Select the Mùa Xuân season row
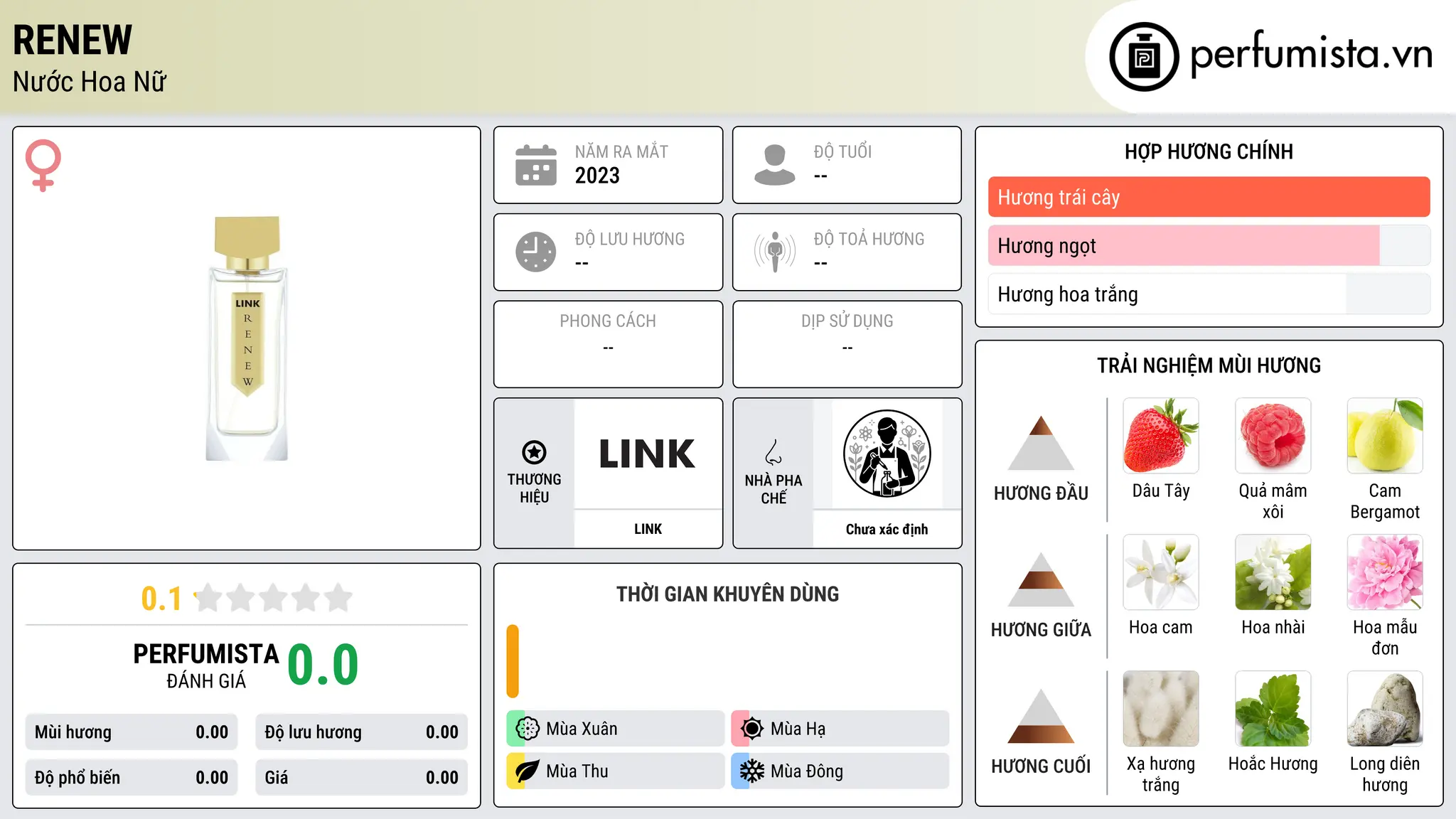The width and height of the screenshot is (1456, 819). point(616,729)
